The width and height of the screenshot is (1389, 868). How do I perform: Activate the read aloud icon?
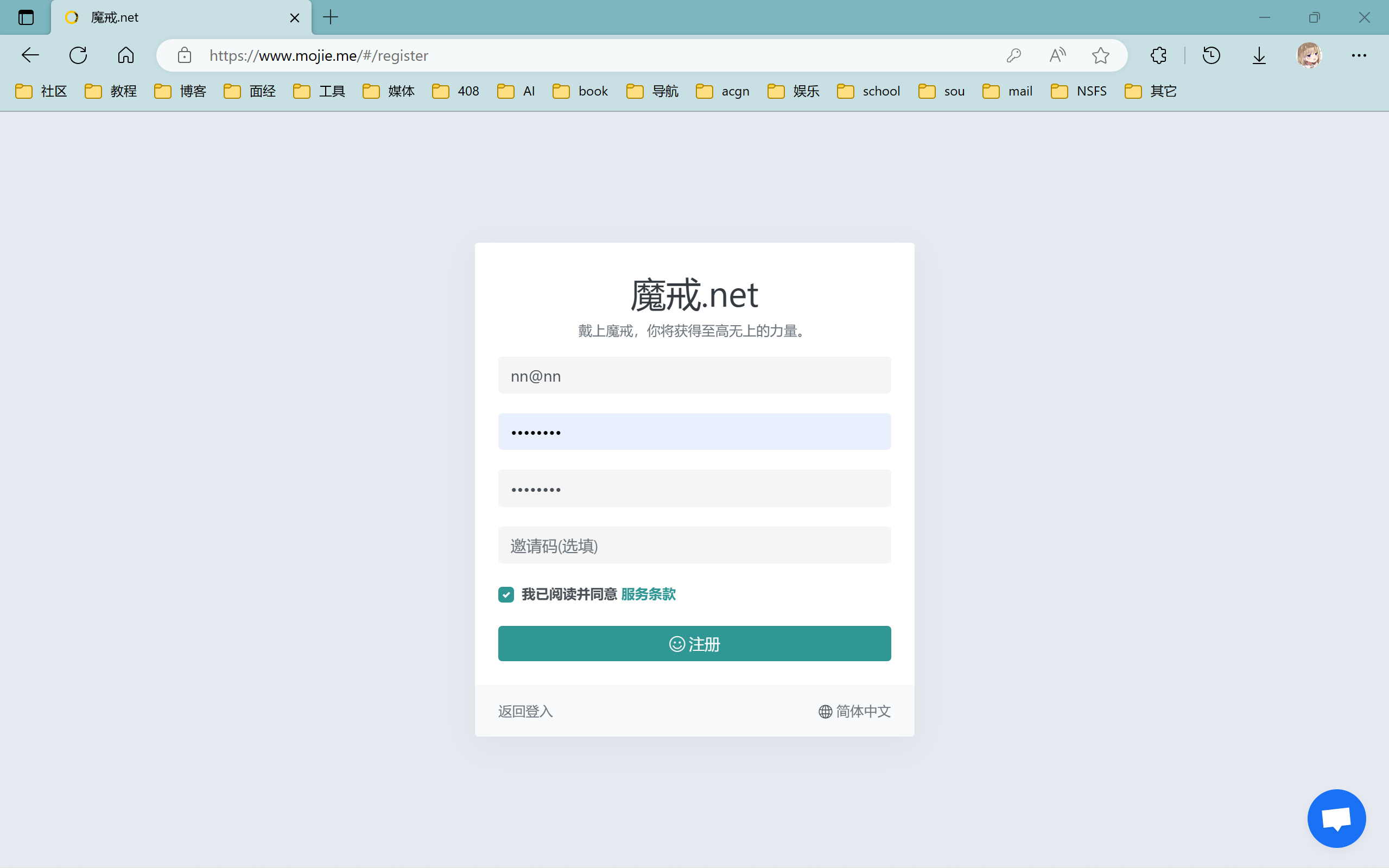1057,55
